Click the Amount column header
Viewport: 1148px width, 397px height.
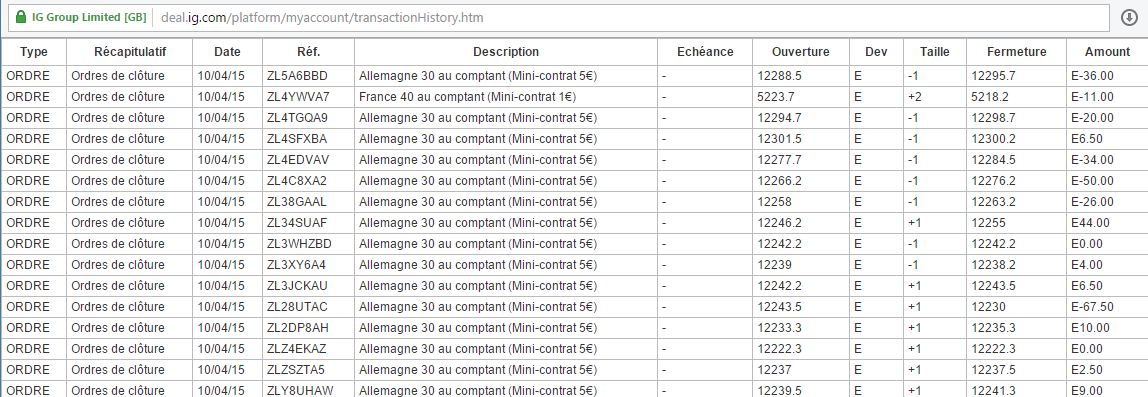tap(1106, 51)
